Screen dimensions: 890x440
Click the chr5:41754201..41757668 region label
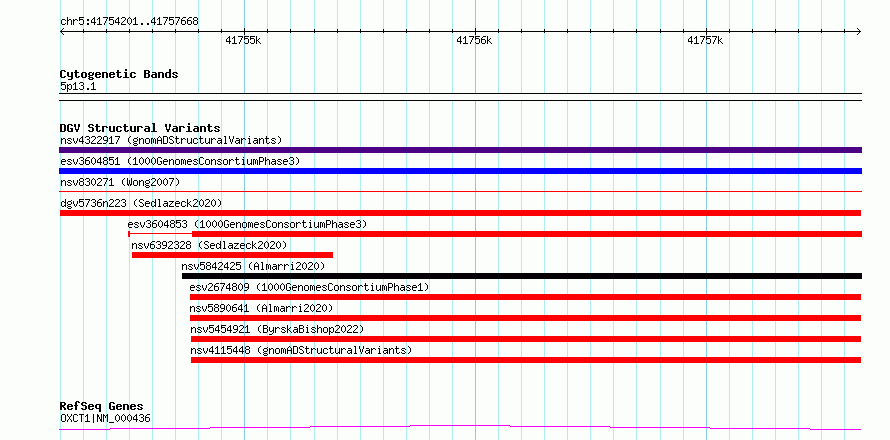tap(129, 21)
